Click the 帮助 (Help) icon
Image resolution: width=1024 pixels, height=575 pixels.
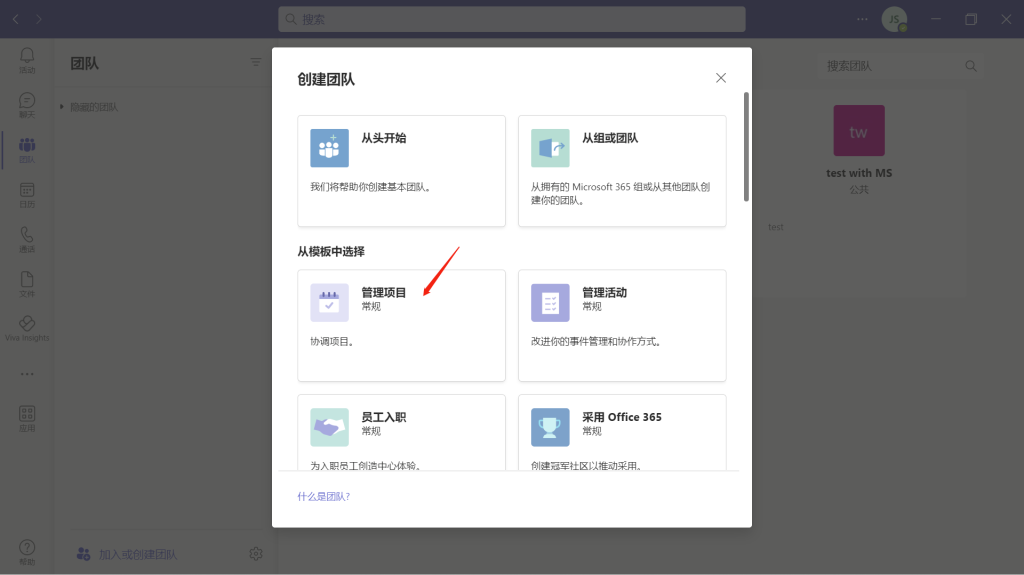(27, 552)
